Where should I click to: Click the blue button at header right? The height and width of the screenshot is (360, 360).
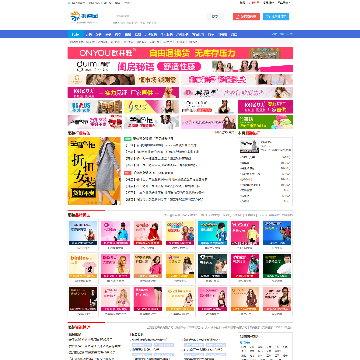click(x=276, y=17)
